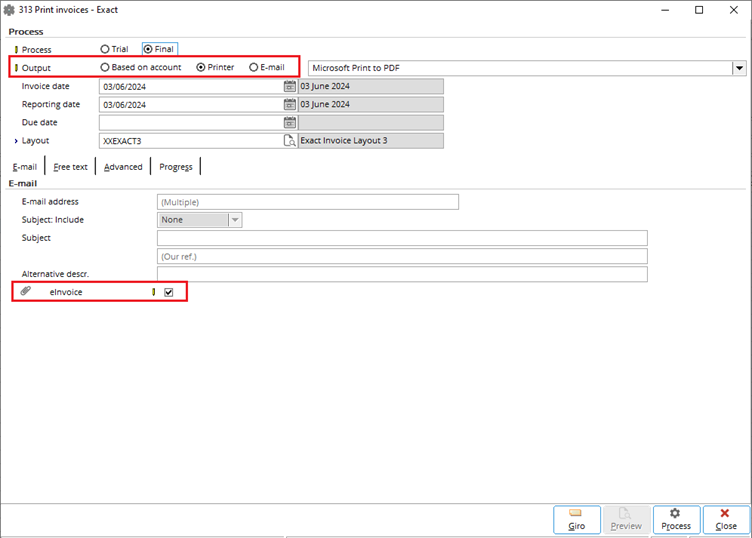The image size is (752, 538).
Task: Choose Printer as the output
Action: [x=215, y=68]
